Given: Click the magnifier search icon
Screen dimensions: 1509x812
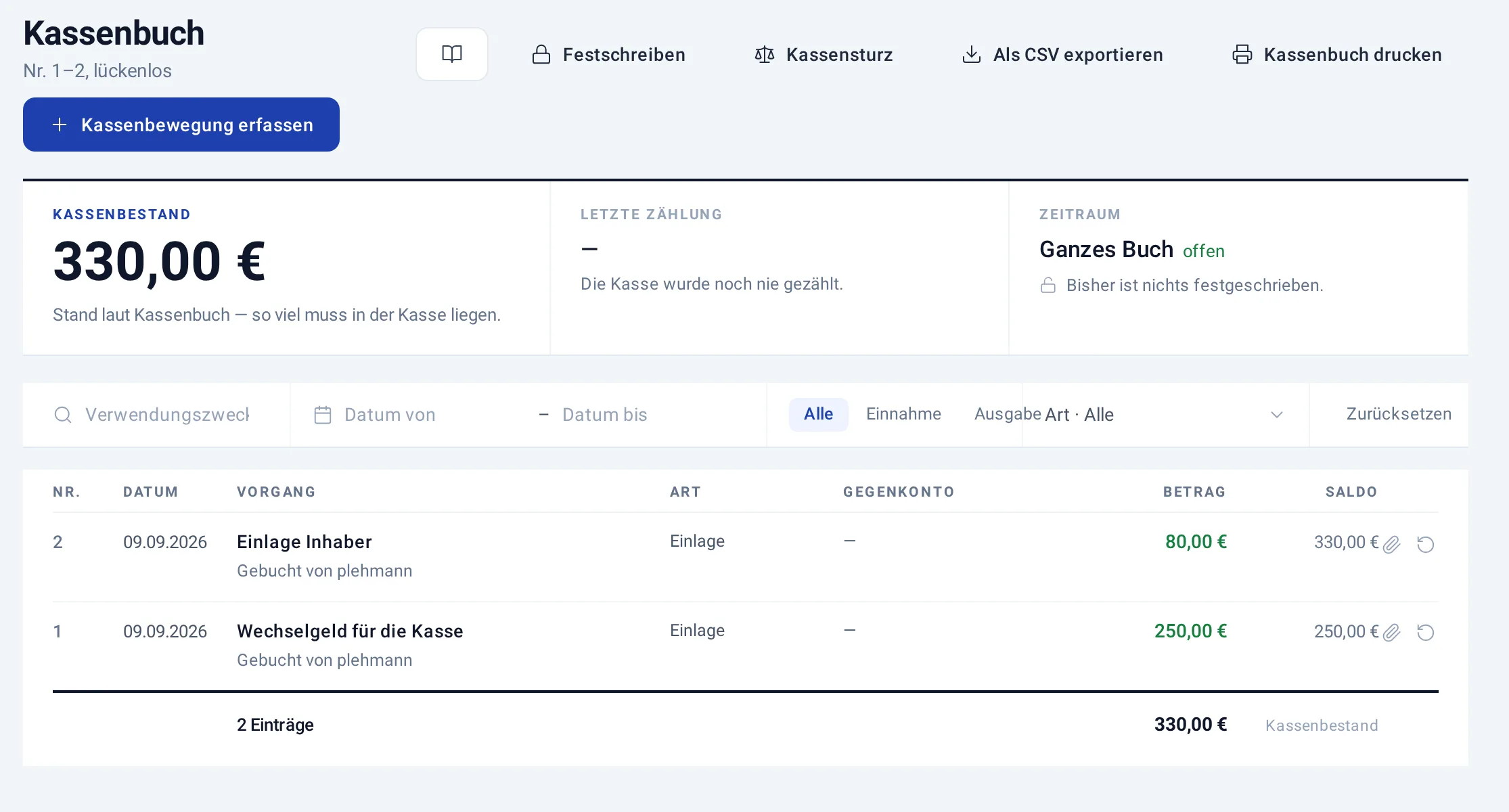Looking at the screenshot, I should coord(63,415).
